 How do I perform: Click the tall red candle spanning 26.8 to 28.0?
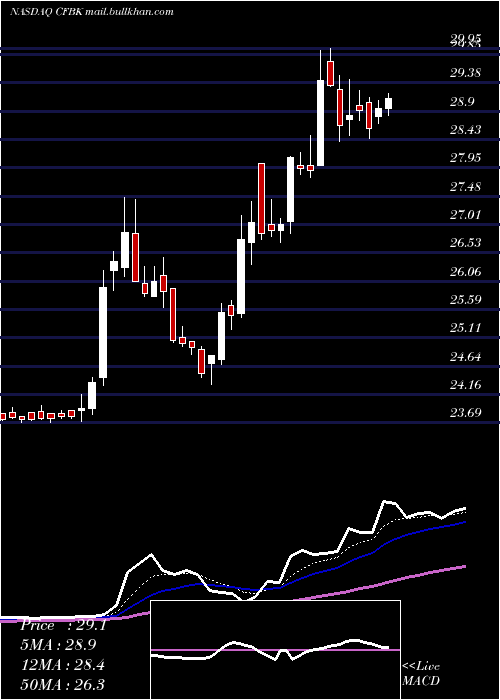pyautogui.click(x=261, y=198)
